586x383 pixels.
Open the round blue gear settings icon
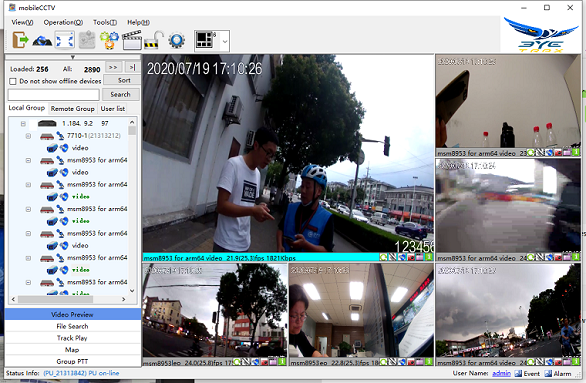pyautogui.click(x=176, y=40)
